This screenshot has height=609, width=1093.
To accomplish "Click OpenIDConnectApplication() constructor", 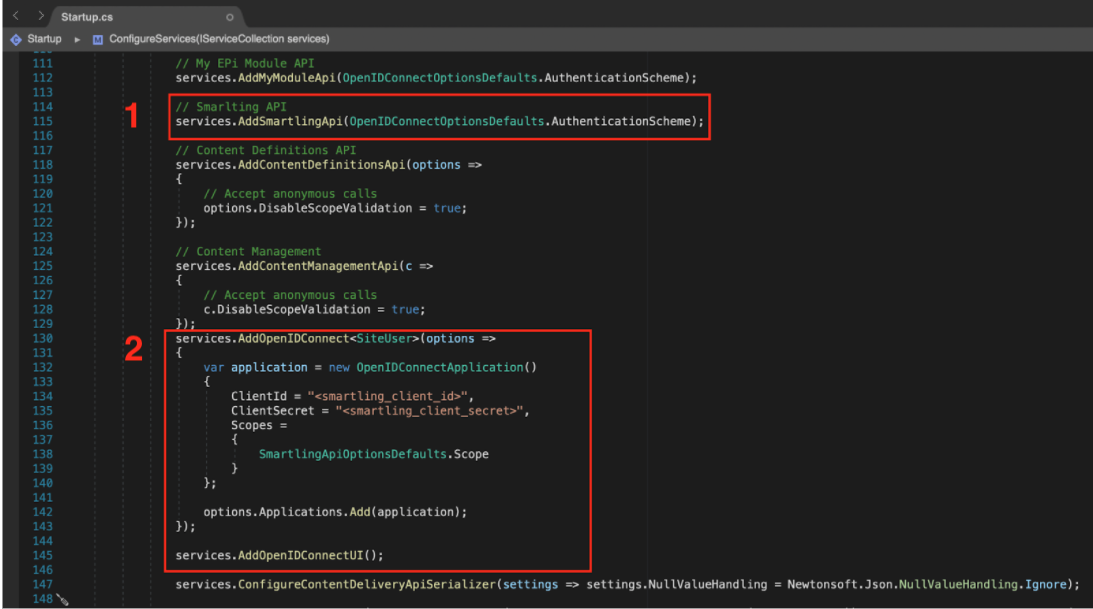I will [447, 367].
